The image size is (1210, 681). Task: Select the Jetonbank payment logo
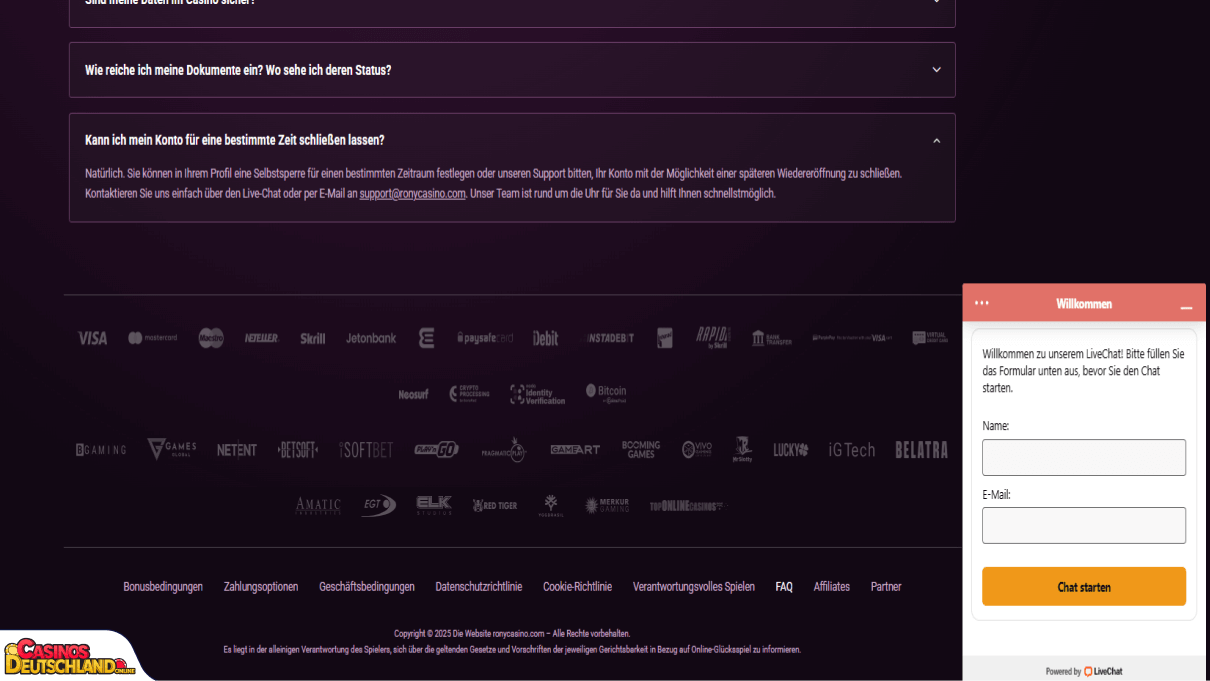(x=371, y=338)
